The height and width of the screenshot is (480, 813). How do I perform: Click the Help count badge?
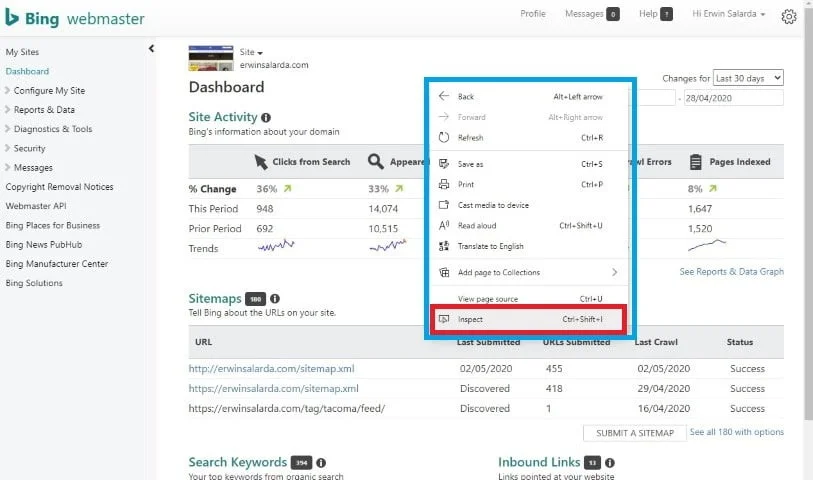pos(667,15)
